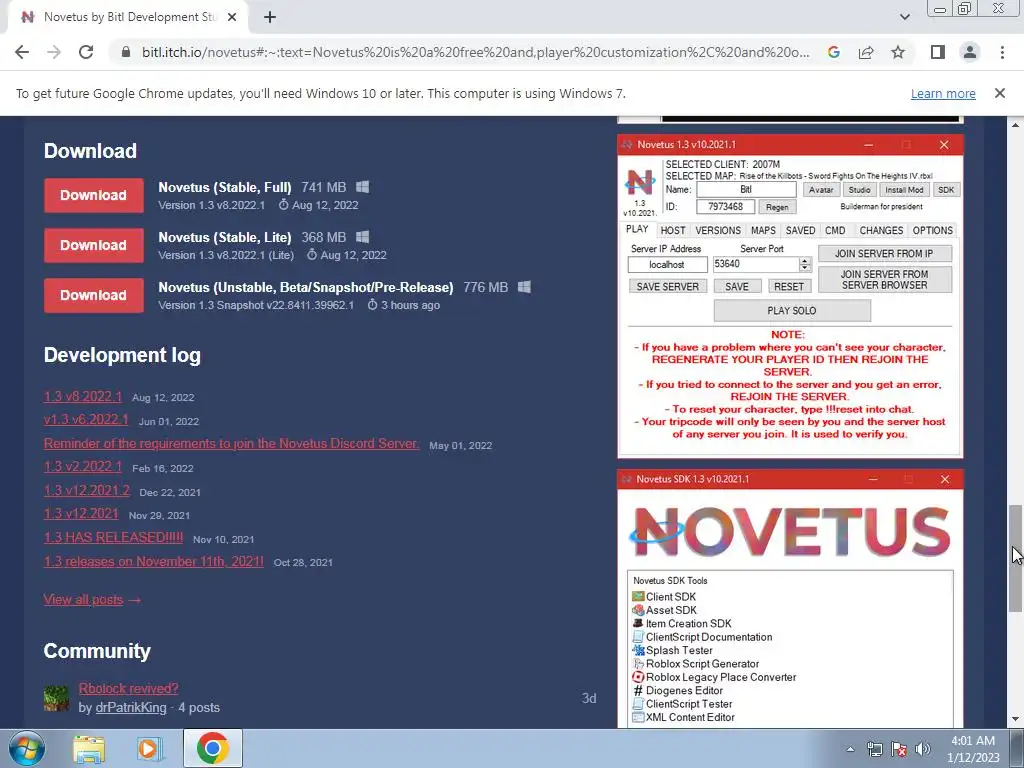The image size is (1024, 768).
Task: Click the Windows icon beside Stable Lite size
Action: 362,237
